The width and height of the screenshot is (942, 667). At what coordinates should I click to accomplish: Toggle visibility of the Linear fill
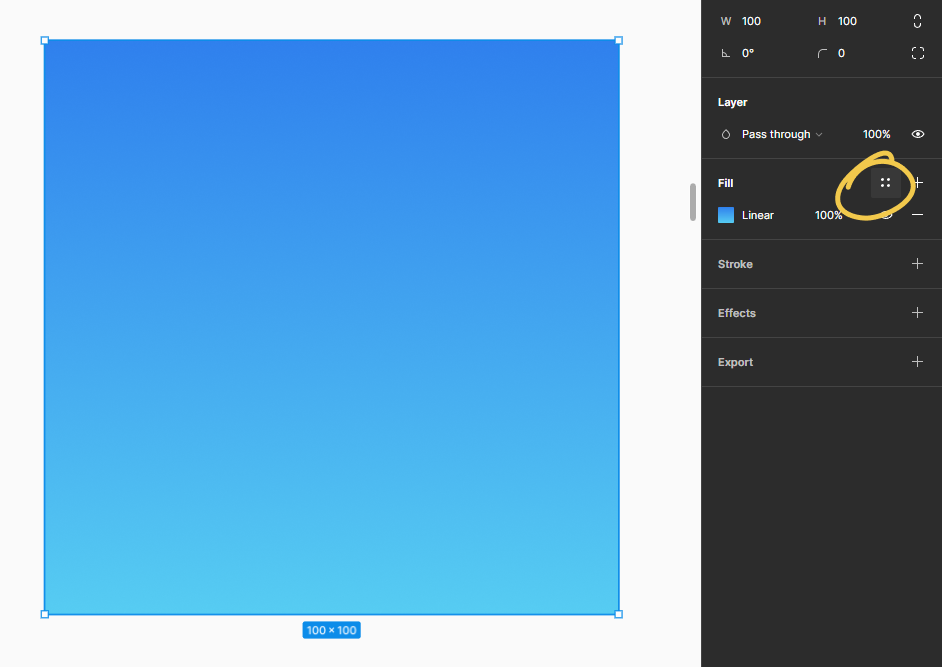[889, 215]
